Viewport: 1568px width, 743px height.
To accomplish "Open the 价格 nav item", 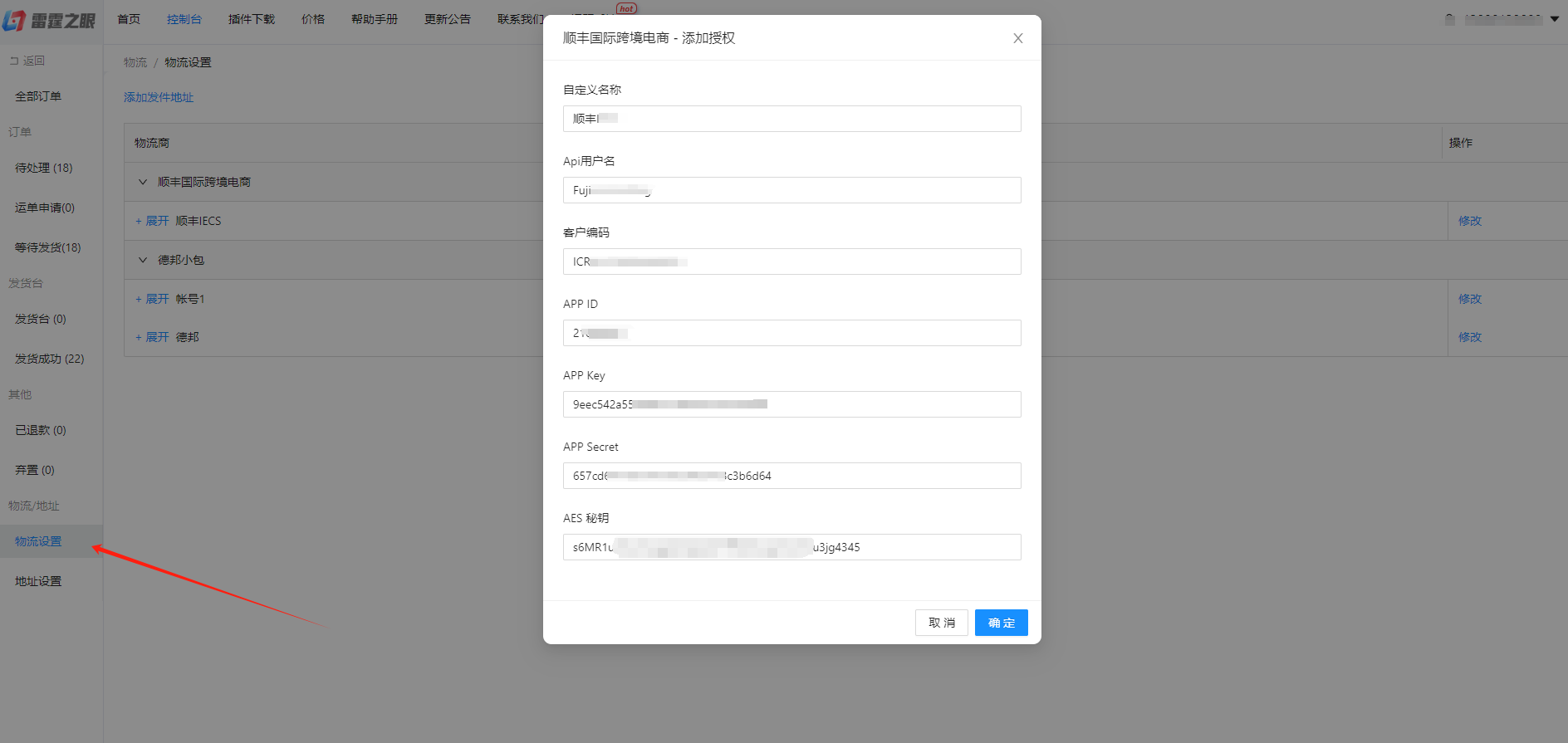I will click(x=313, y=19).
